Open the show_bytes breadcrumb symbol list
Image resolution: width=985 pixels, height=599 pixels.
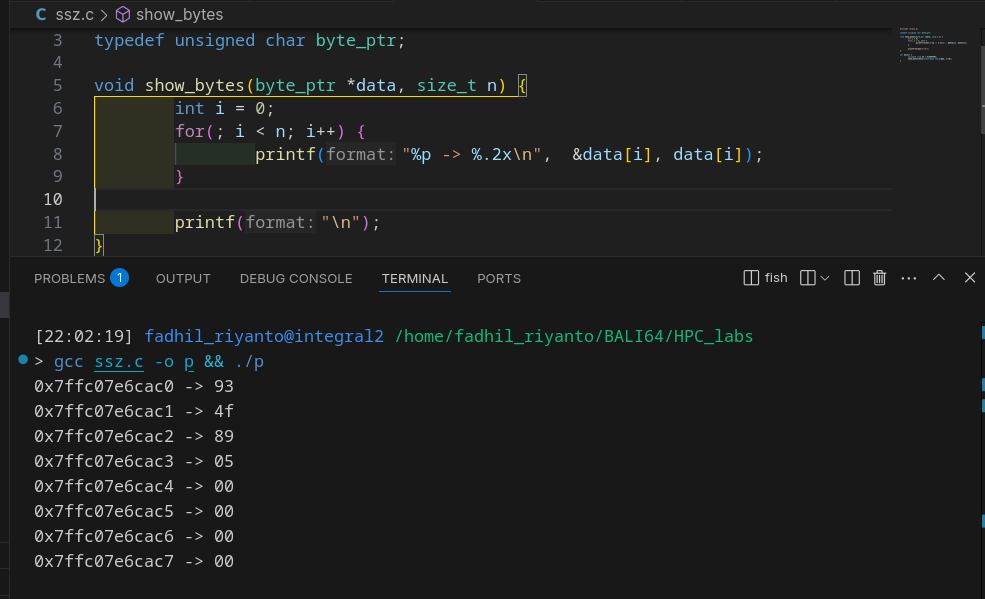point(180,15)
